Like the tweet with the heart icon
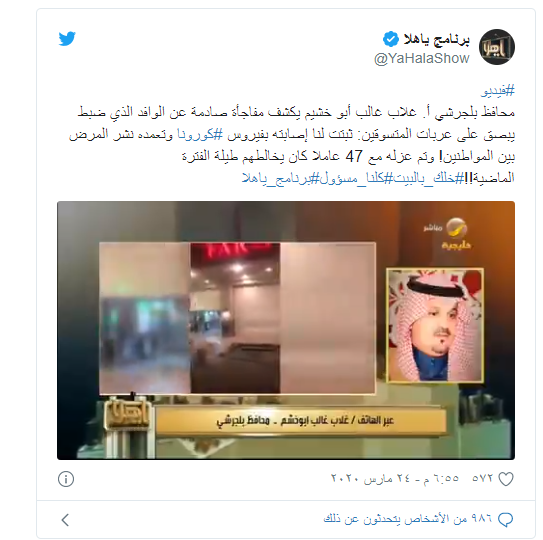This screenshot has height=540, width=543. (506, 479)
